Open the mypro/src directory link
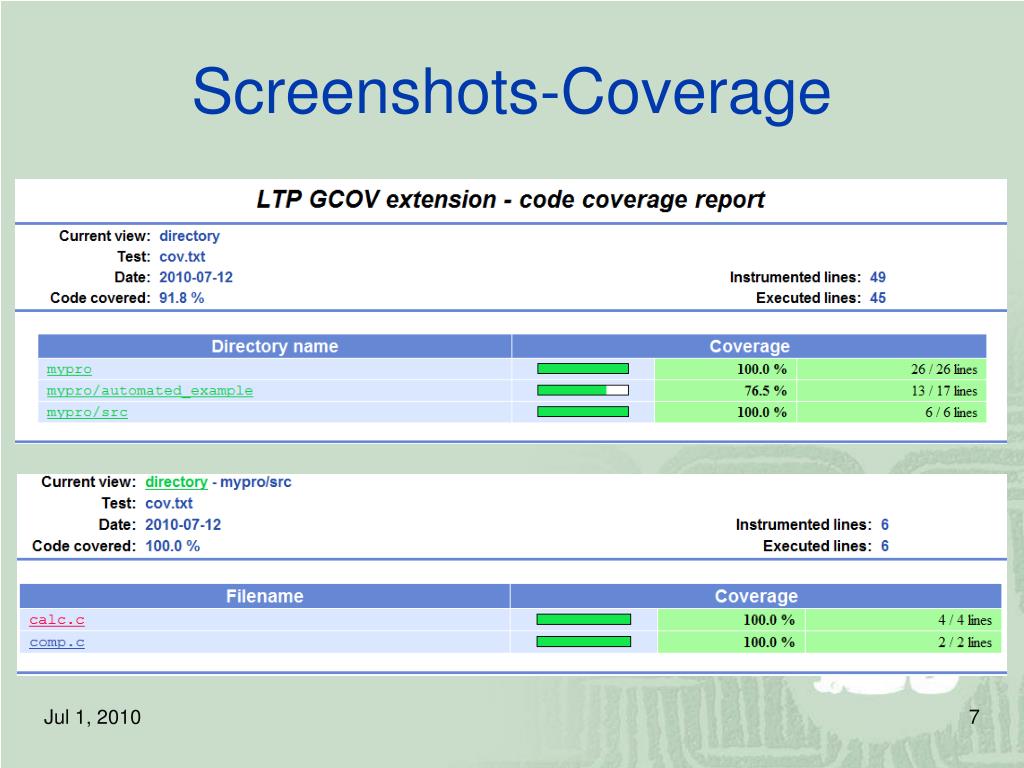Screen dimensions: 1024x768 coord(87,412)
